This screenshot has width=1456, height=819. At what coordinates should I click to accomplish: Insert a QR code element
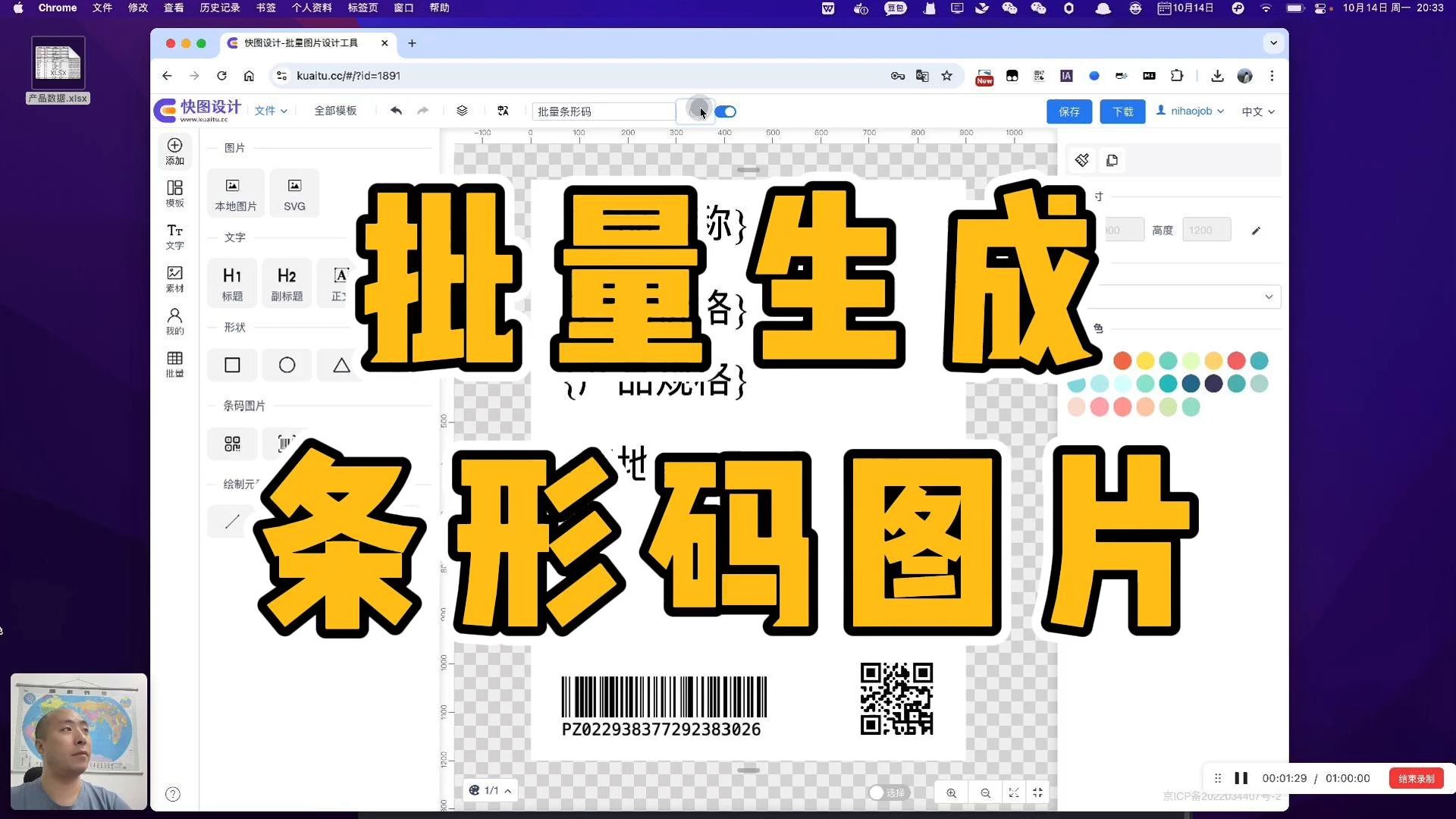(231, 444)
